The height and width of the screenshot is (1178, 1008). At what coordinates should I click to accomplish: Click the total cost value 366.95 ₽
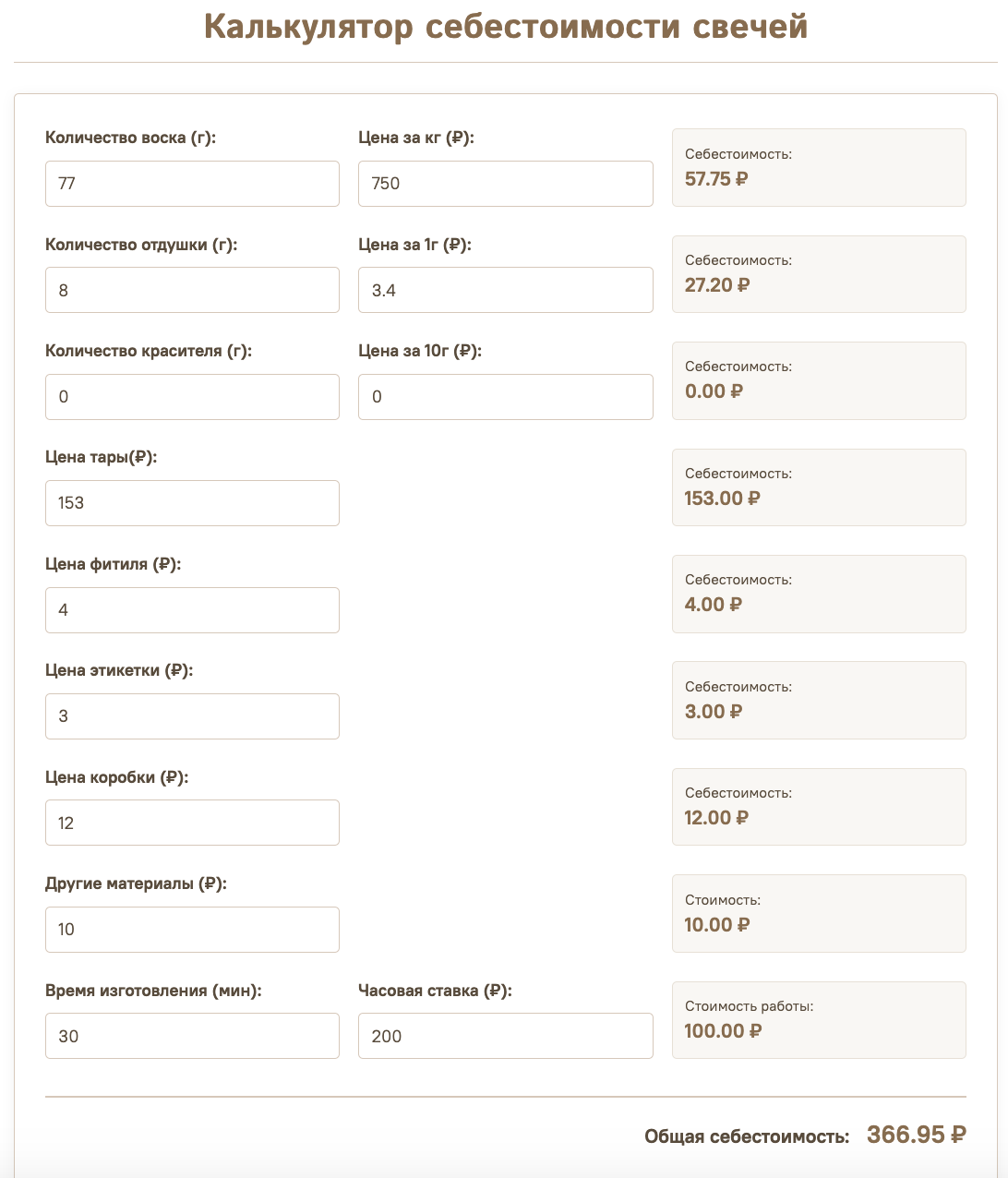[917, 1135]
